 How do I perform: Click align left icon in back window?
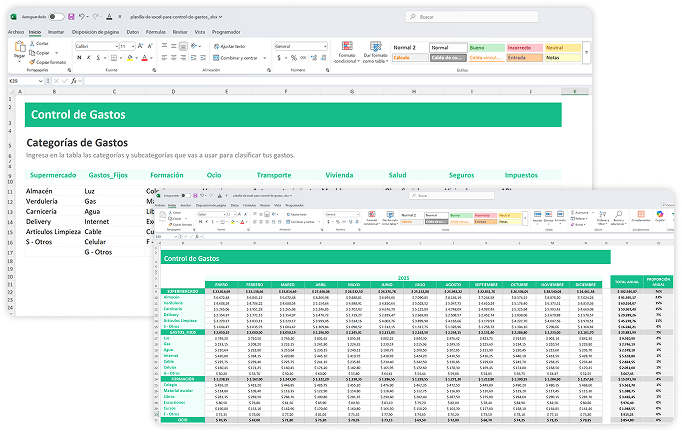(x=164, y=57)
